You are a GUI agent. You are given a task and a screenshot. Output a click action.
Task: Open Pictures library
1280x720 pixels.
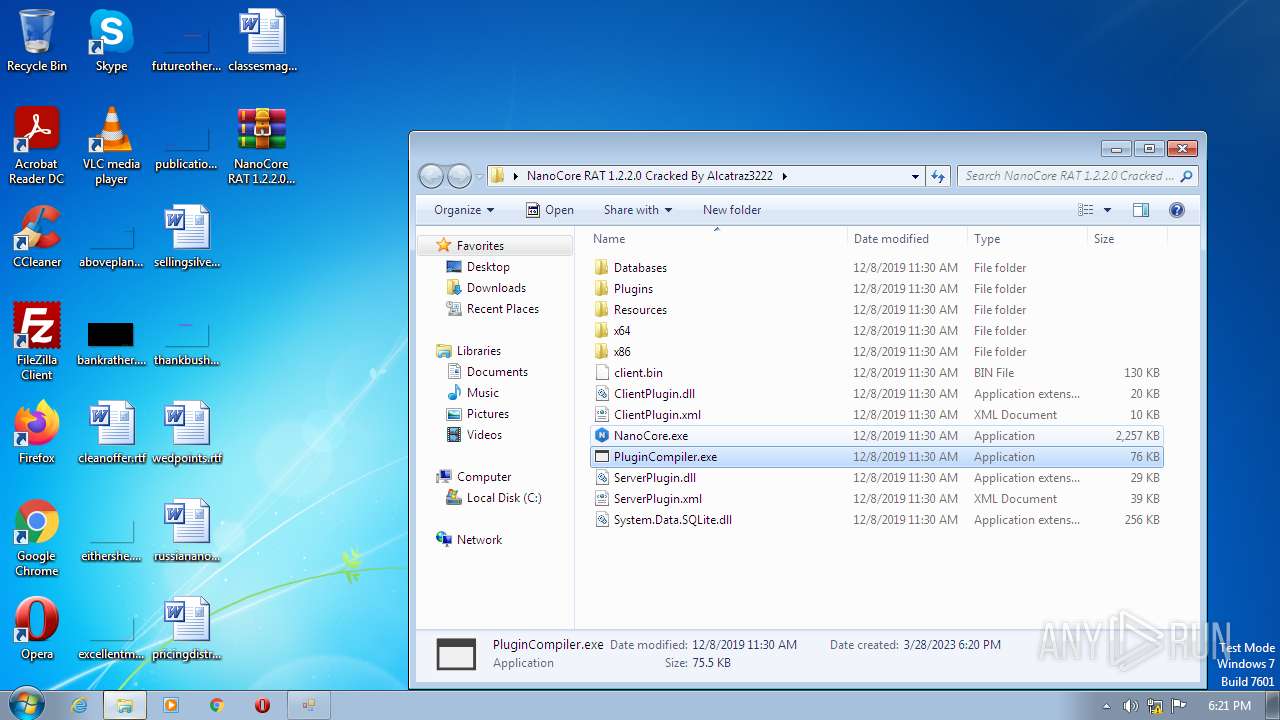(x=487, y=414)
